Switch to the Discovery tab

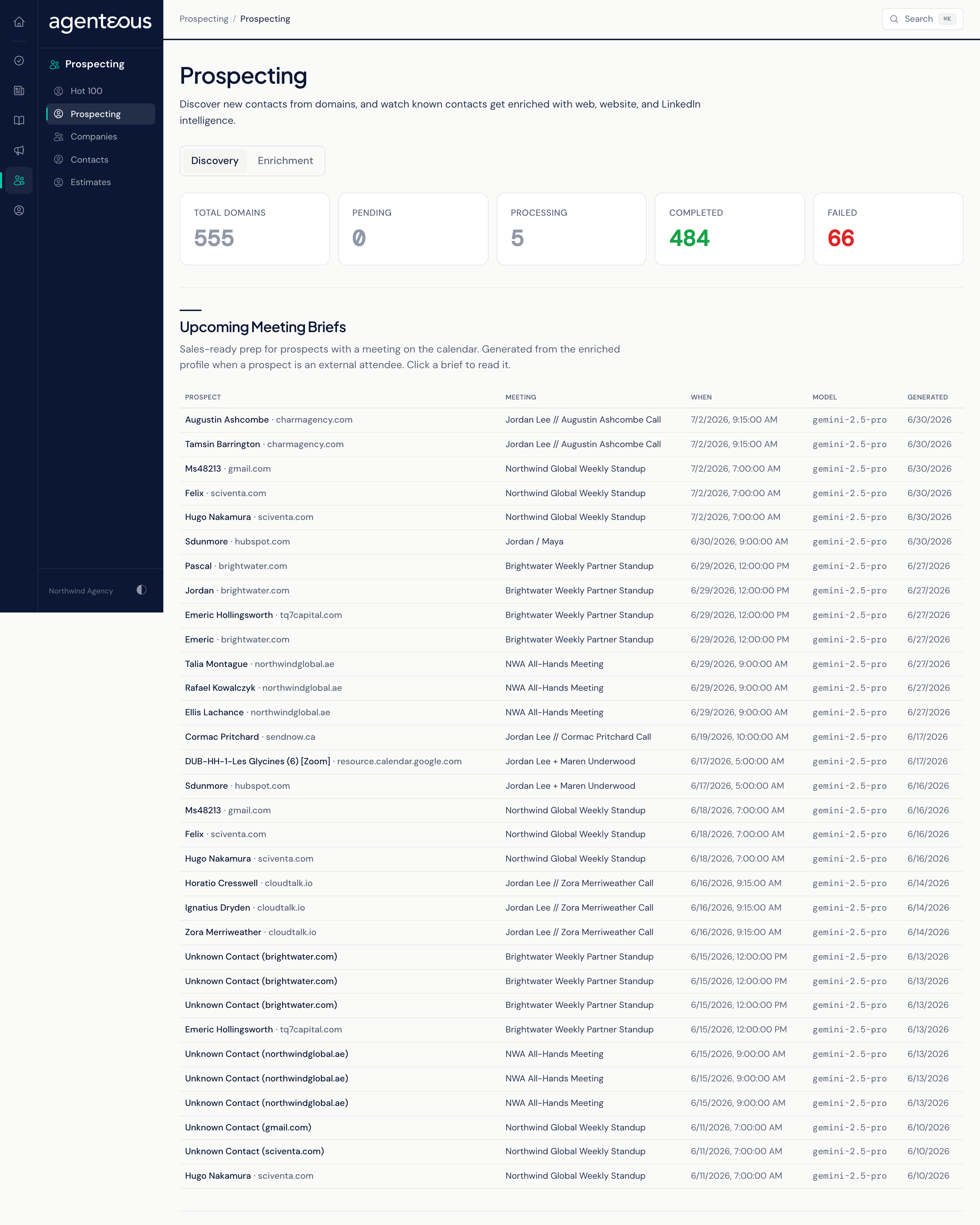coord(215,161)
